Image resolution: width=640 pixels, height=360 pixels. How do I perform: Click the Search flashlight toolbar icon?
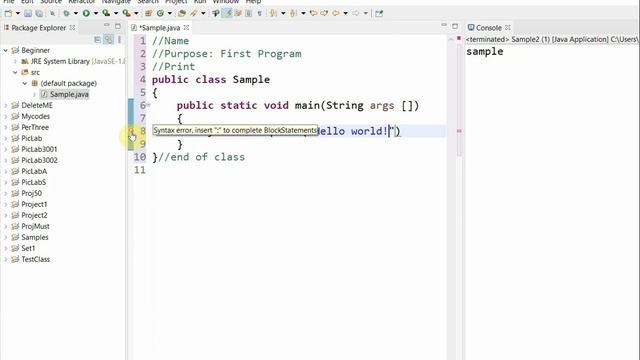193,13
